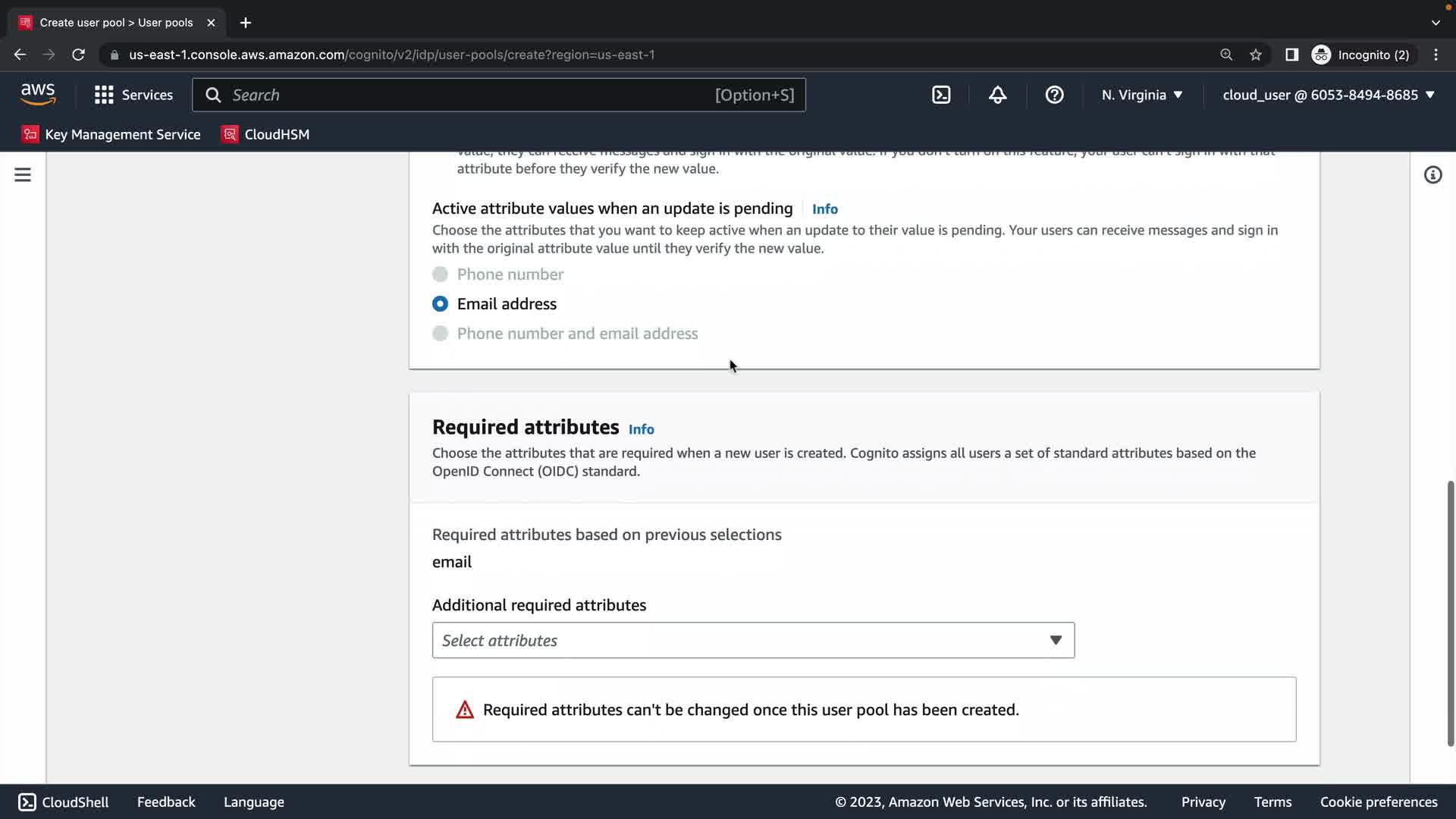Open the Services grid menu
Screen dimensions: 1456x819
[133, 95]
